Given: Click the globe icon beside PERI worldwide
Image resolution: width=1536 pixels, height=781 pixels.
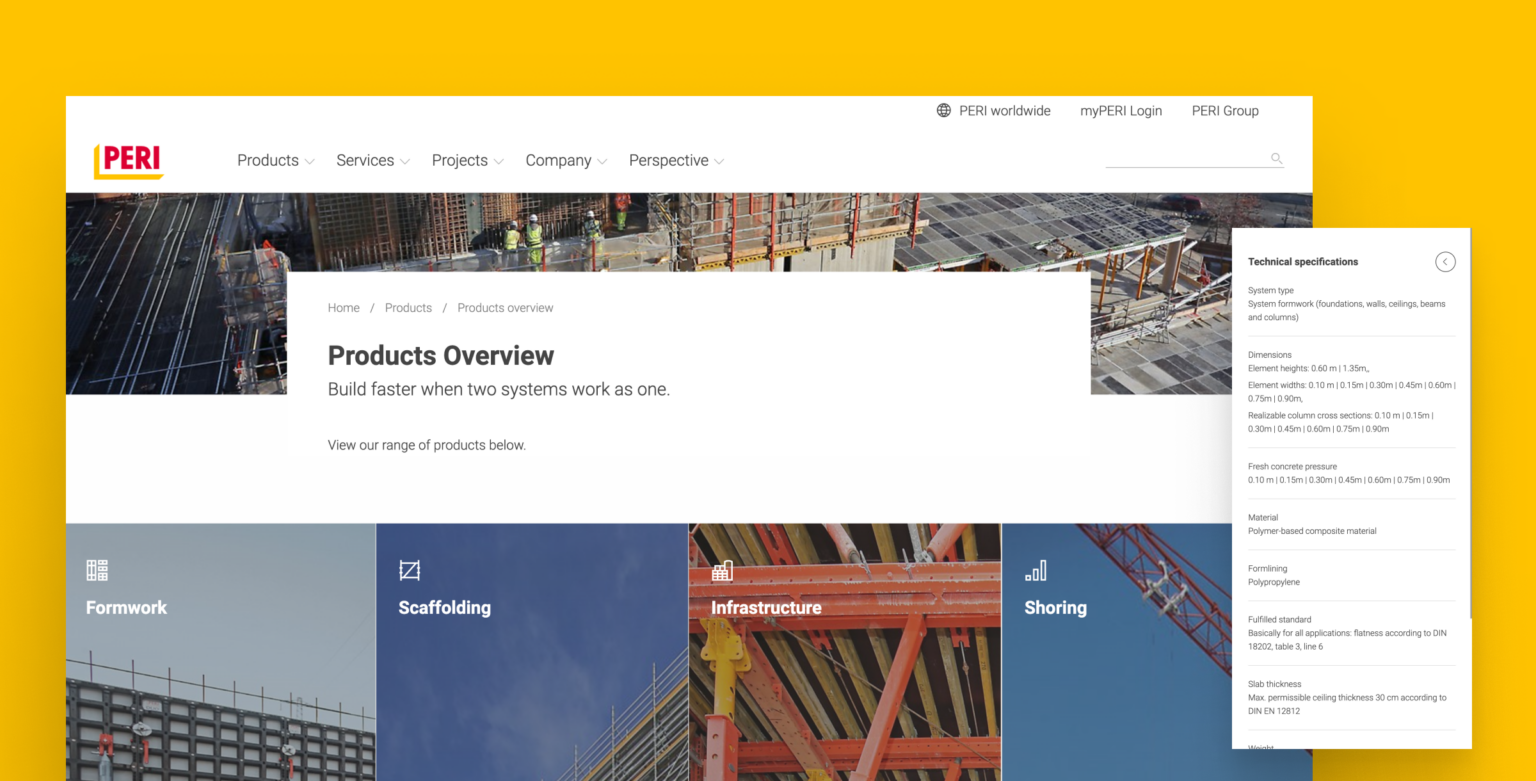Looking at the screenshot, I should point(944,111).
